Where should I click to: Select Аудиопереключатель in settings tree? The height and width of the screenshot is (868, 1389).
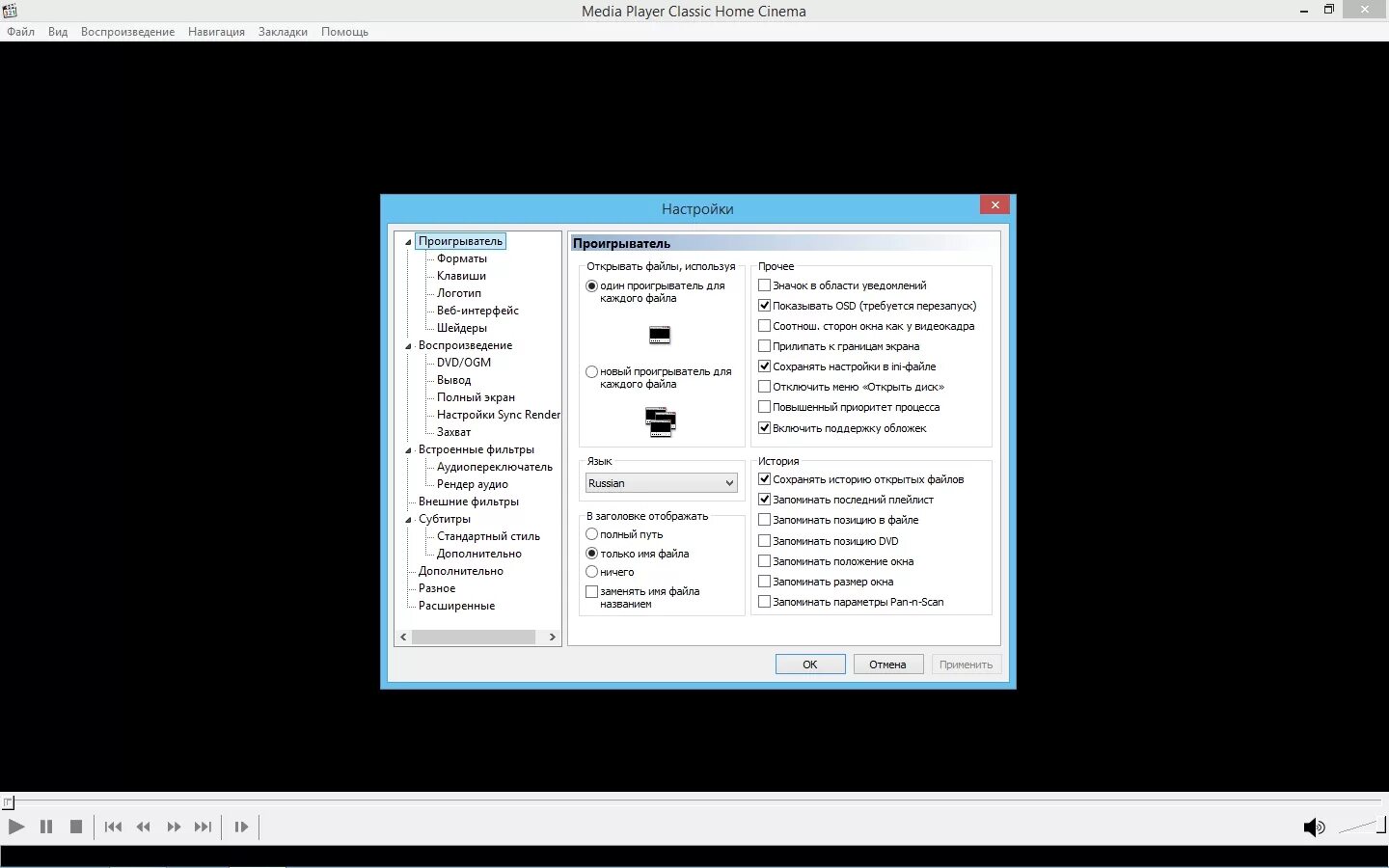495,467
